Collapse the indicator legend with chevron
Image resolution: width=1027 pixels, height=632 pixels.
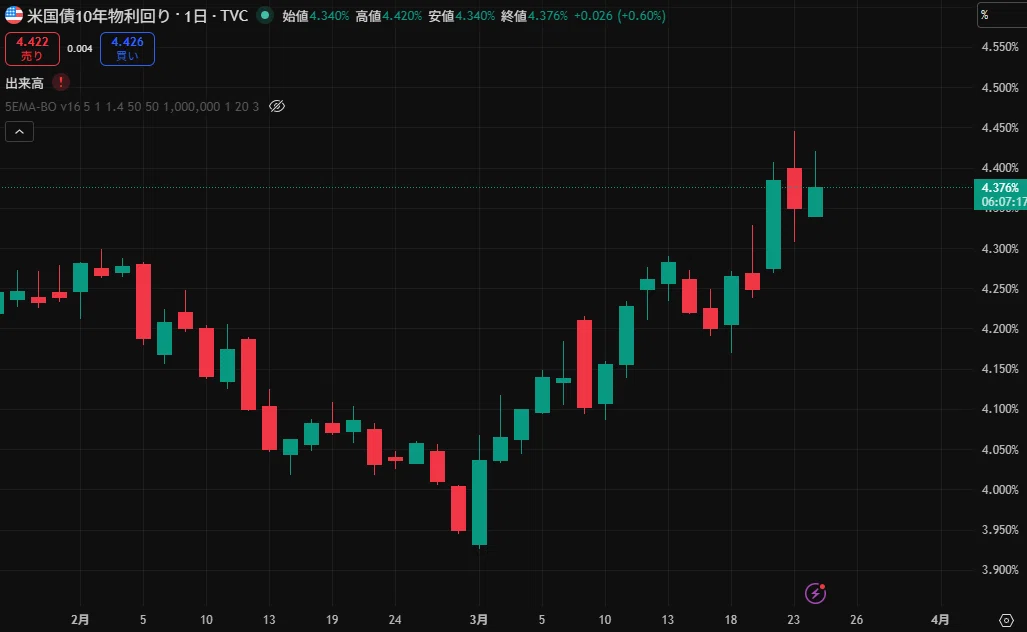point(20,132)
